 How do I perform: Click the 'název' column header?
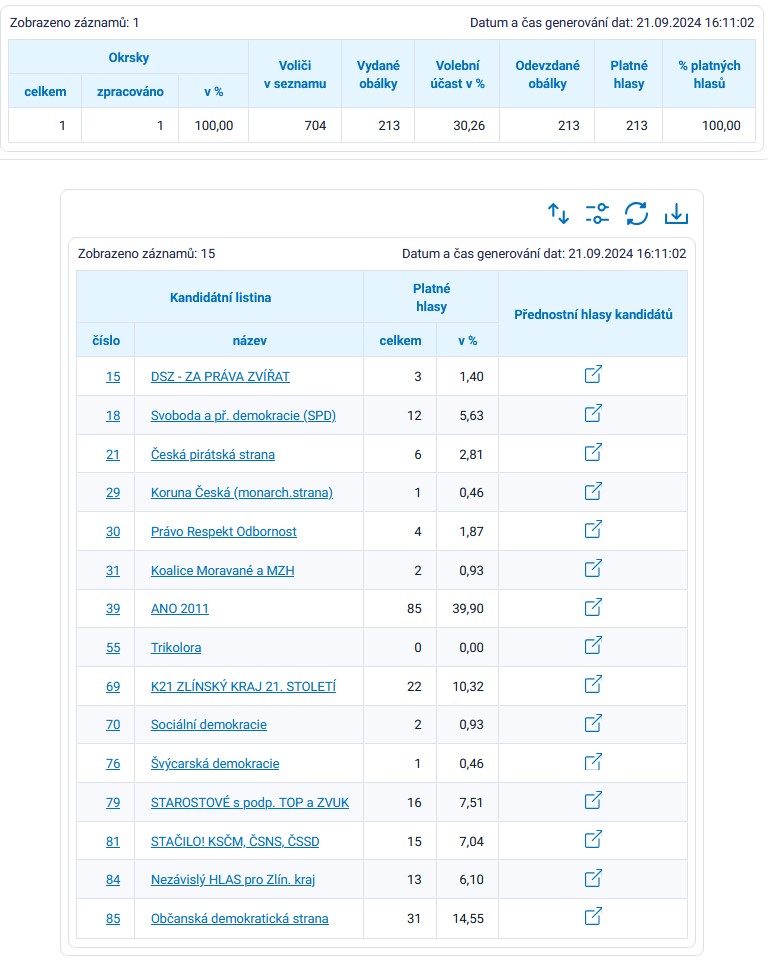pos(249,340)
